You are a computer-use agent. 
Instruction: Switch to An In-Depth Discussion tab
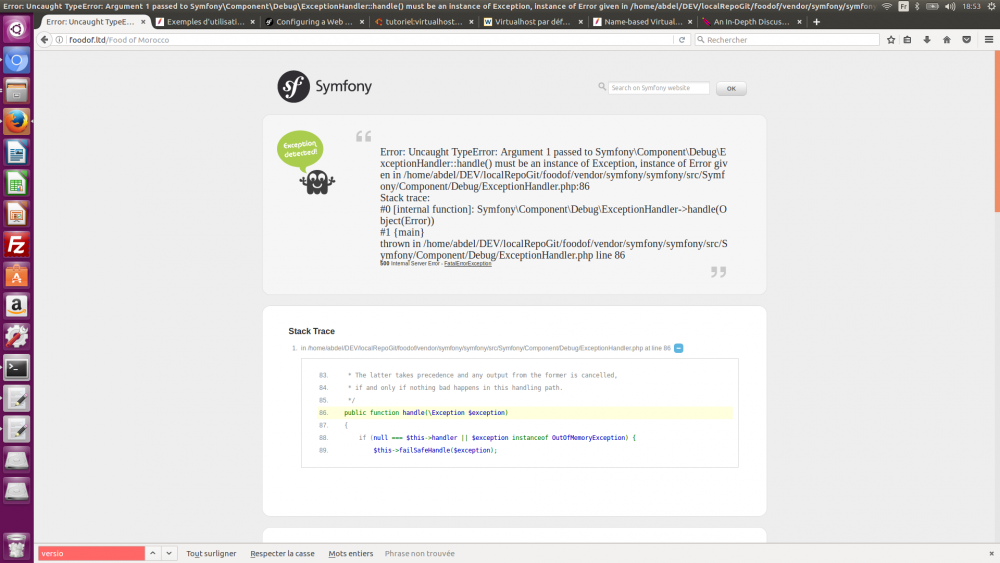[751, 22]
